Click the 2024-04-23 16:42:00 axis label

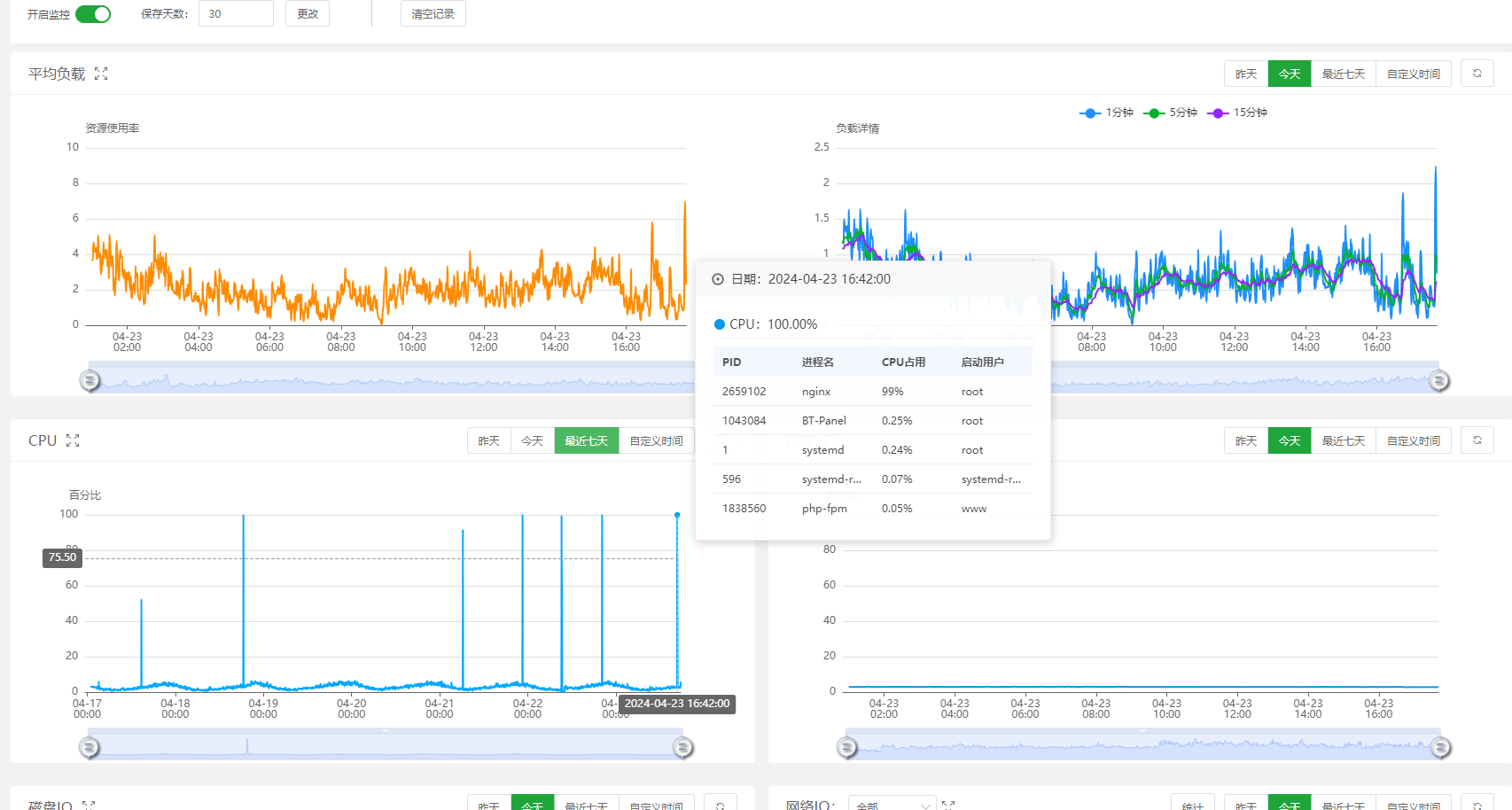pyautogui.click(x=677, y=704)
